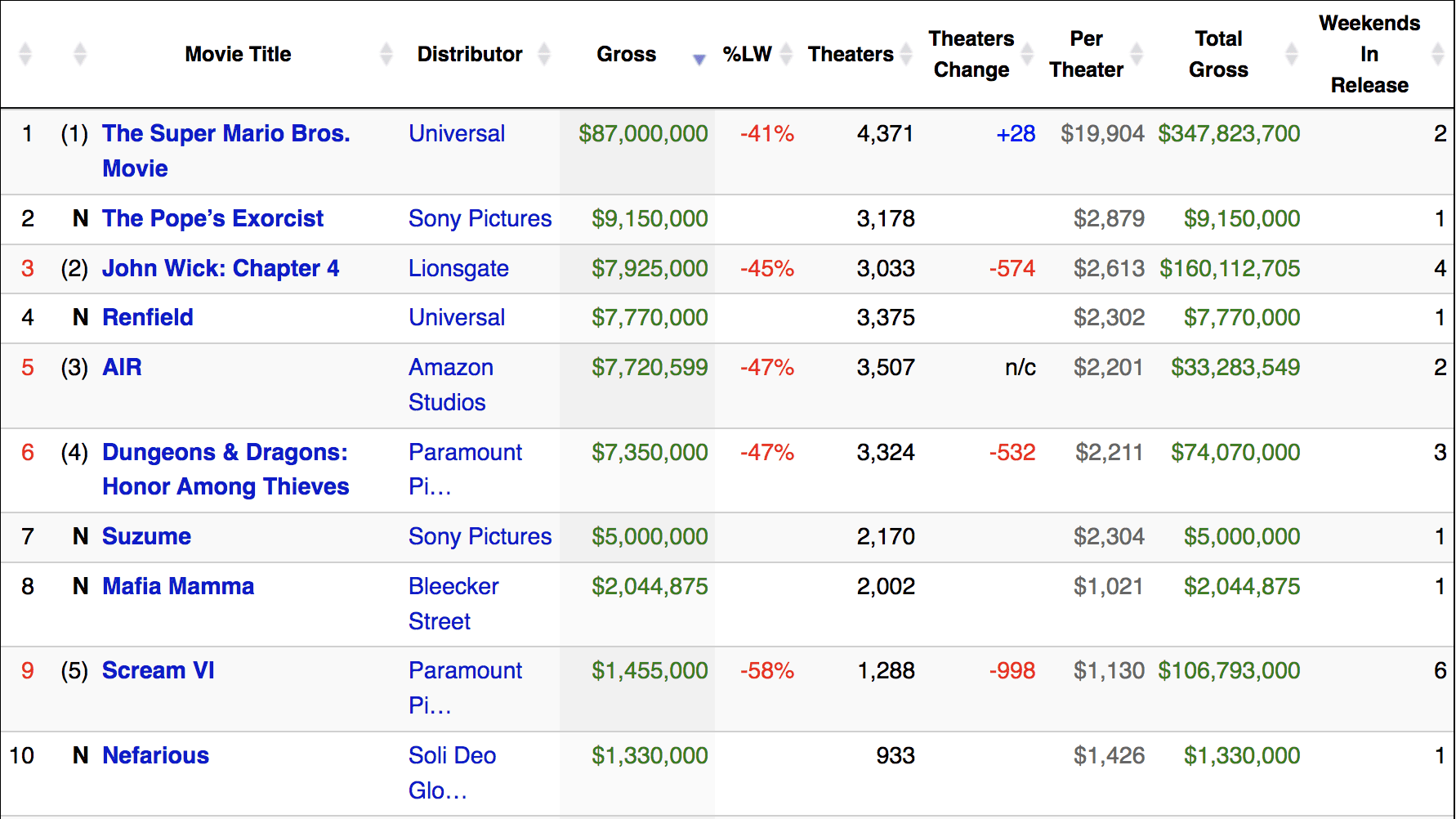Screen dimensions: 1456x819
Task: Click the Theaters Change column sort arrows
Action: (x=1028, y=54)
